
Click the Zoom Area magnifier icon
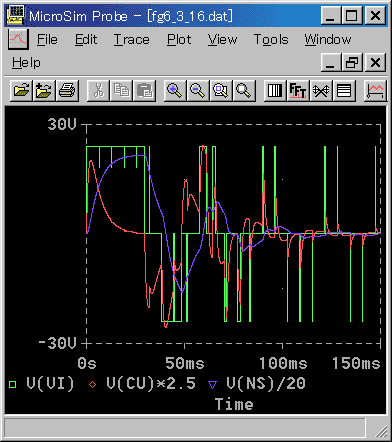(221, 90)
